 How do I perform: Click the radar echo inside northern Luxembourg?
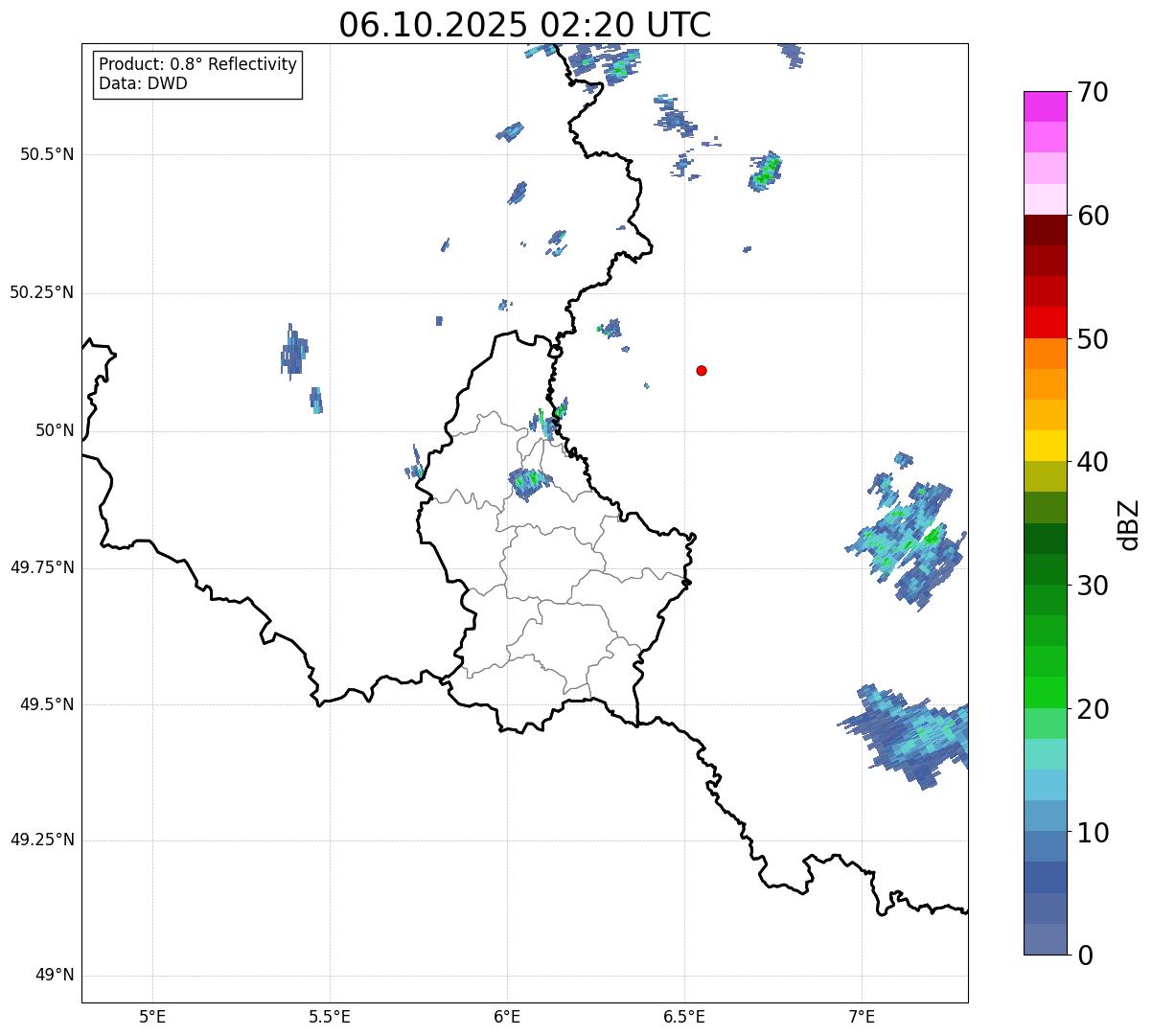(x=530, y=483)
